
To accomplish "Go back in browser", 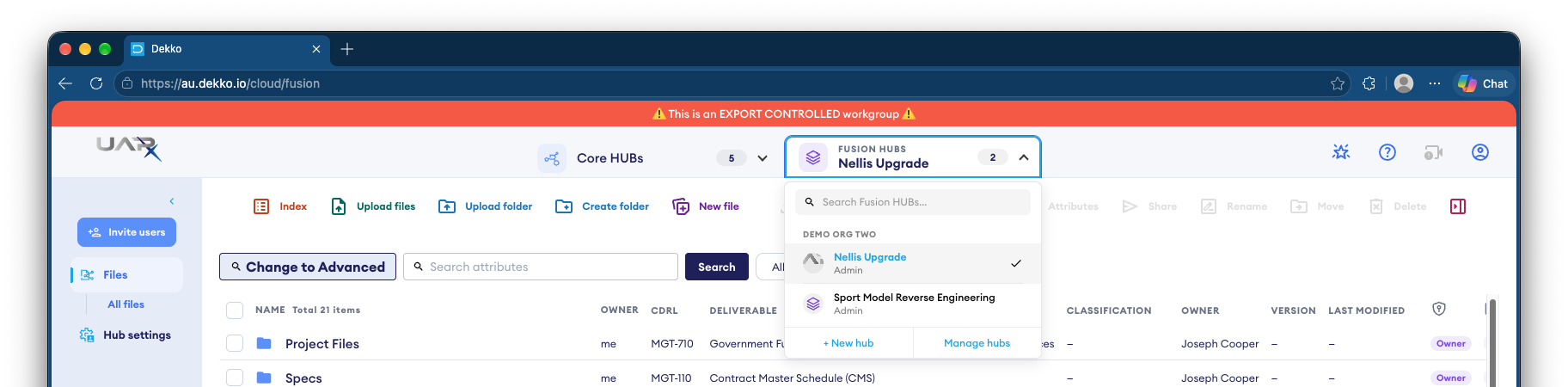I will [x=65, y=83].
